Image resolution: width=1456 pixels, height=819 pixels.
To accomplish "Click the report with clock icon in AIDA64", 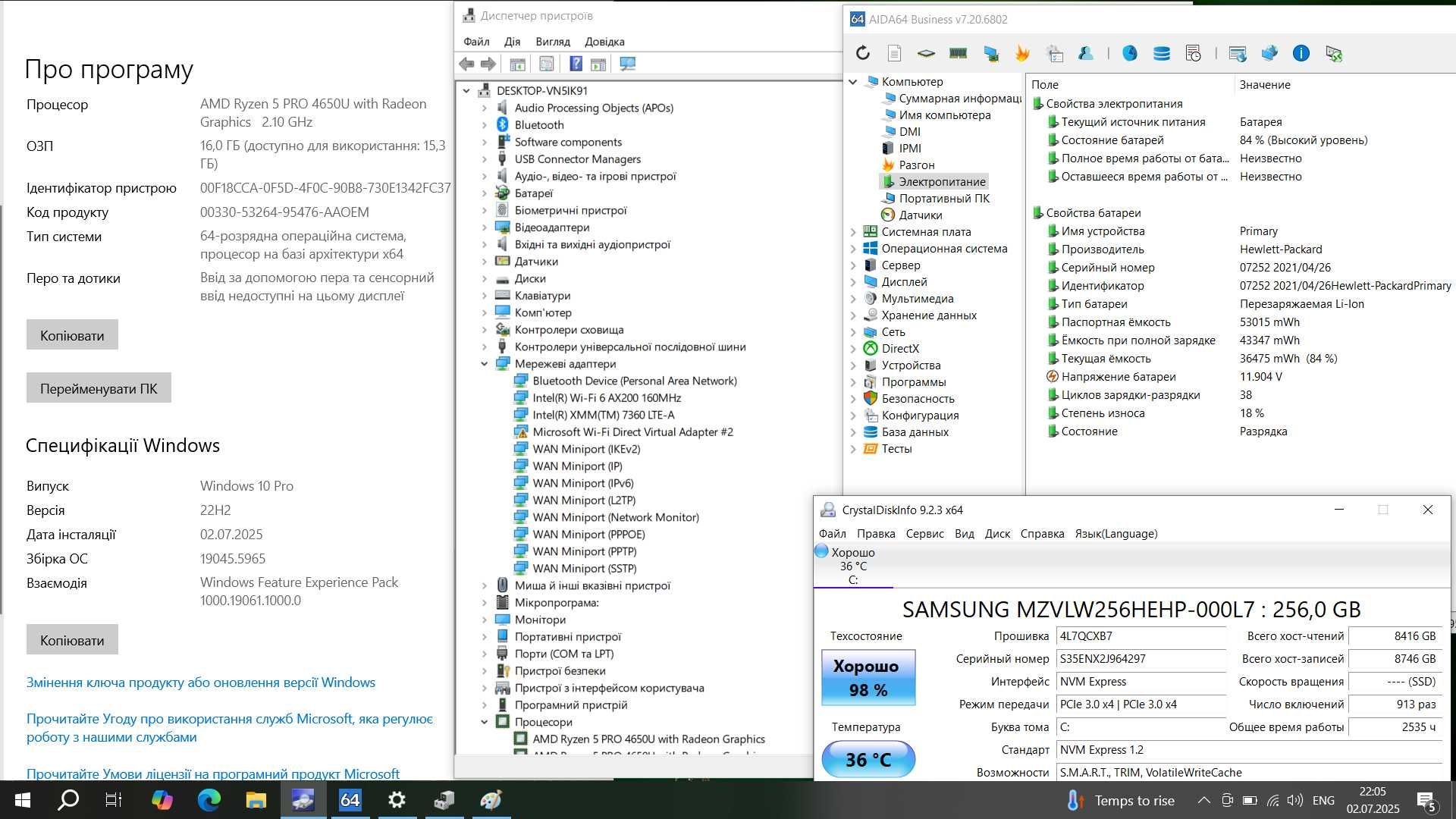I will pyautogui.click(x=1193, y=53).
